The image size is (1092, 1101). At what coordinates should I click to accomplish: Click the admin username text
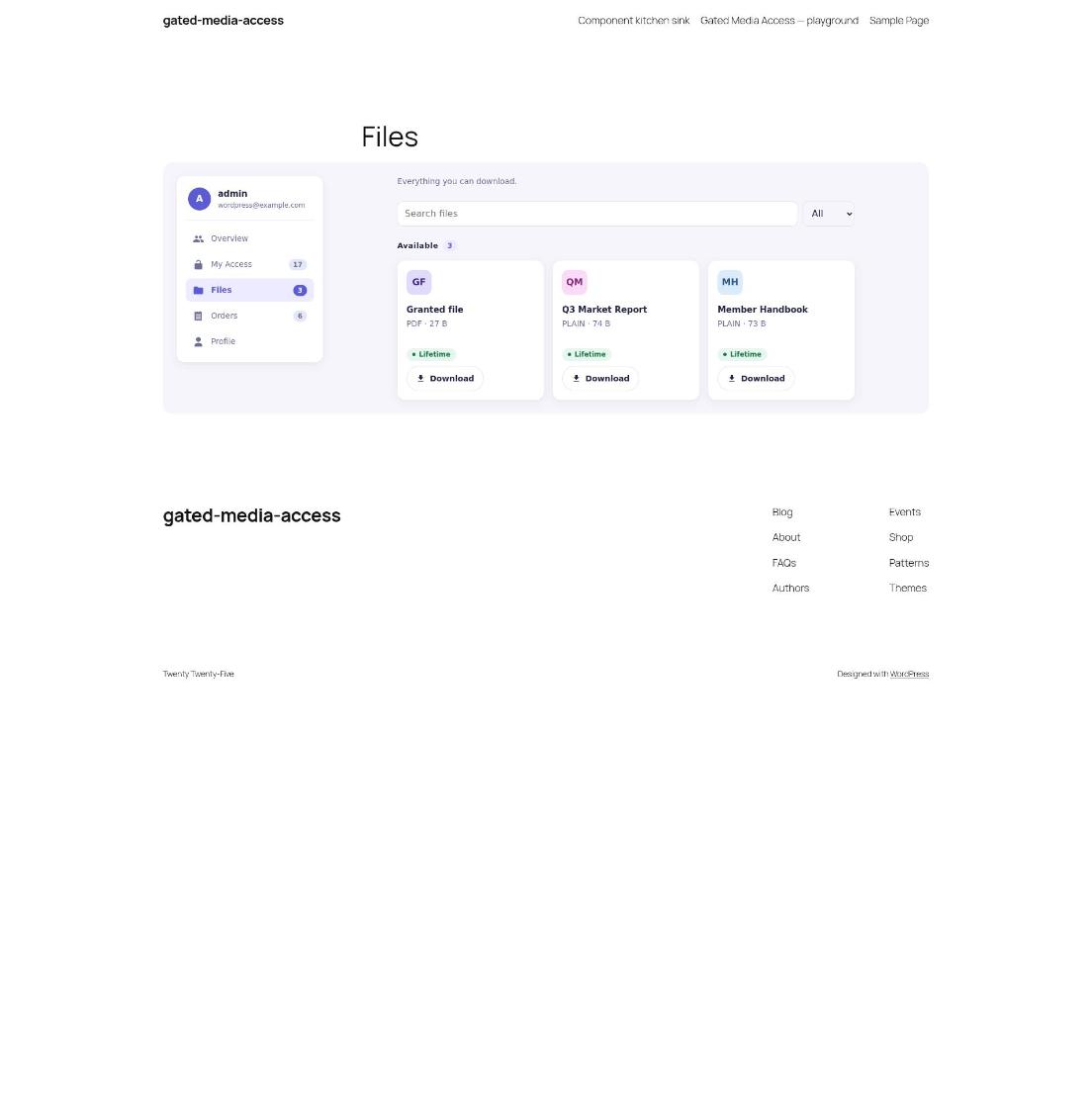pos(232,194)
